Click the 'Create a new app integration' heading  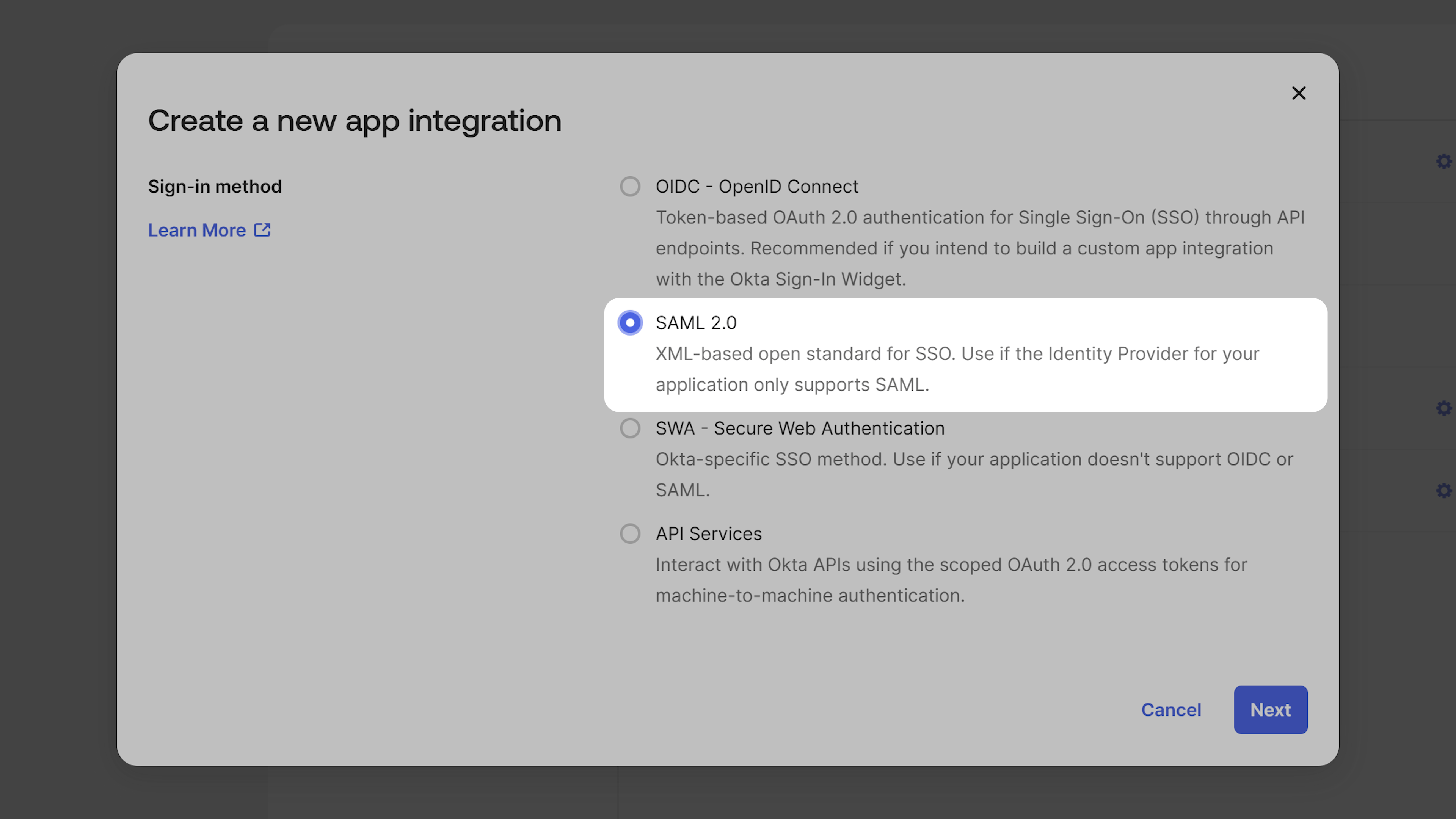point(355,121)
